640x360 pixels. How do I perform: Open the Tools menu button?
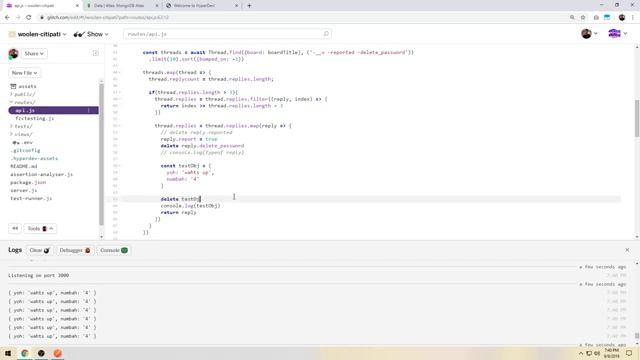(x=40, y=229)
